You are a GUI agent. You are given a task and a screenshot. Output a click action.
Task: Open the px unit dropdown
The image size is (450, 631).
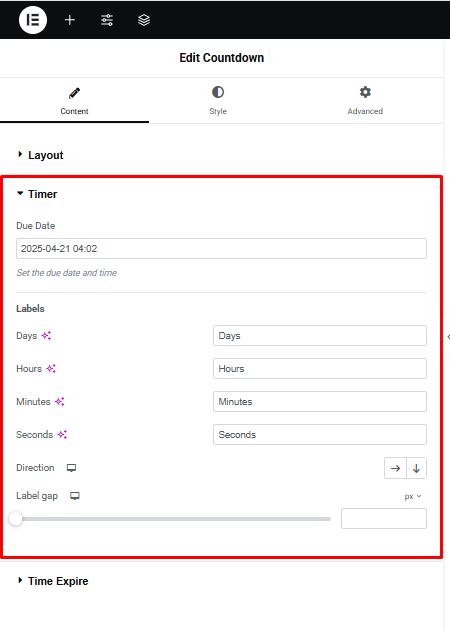coord(413,497)
